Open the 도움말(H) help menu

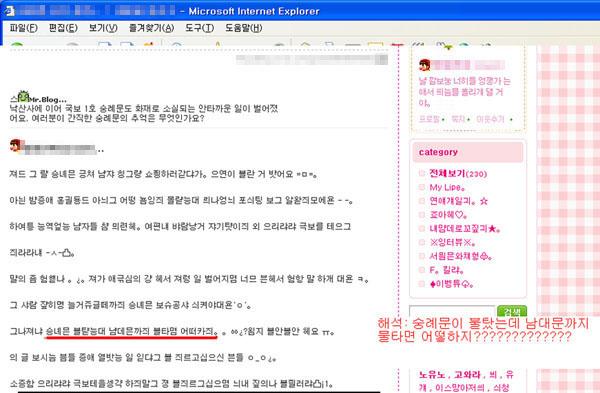coord(243,28)
